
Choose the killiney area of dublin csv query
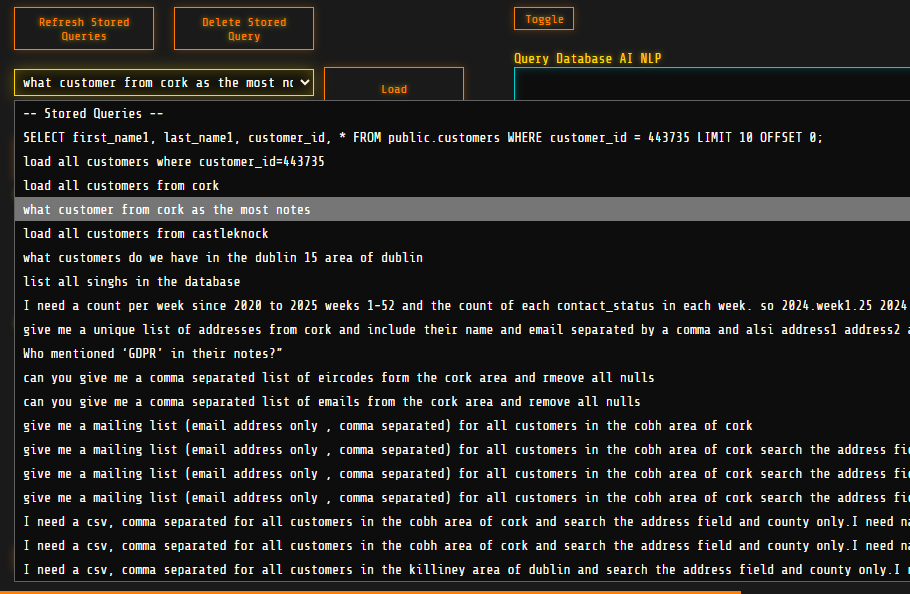point(460,570)
